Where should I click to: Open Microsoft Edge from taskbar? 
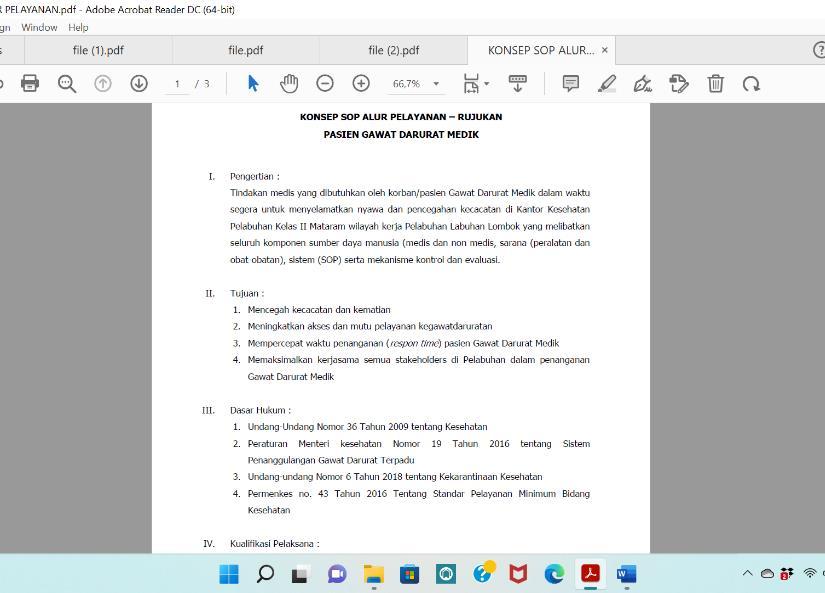click(x=554, y=574)
